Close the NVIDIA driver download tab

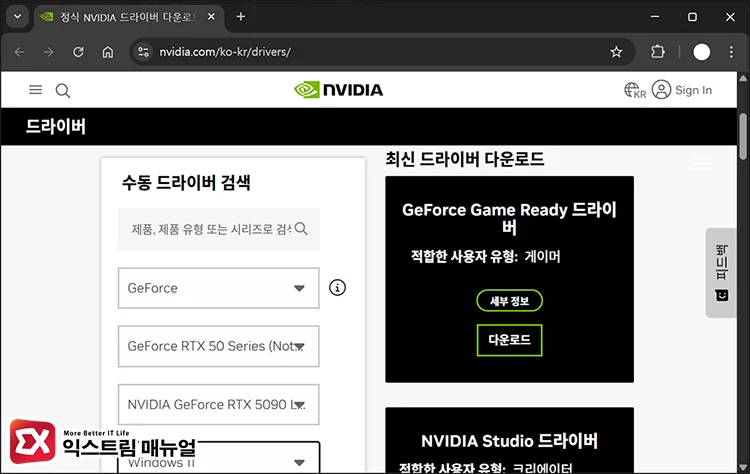point(211,17)
